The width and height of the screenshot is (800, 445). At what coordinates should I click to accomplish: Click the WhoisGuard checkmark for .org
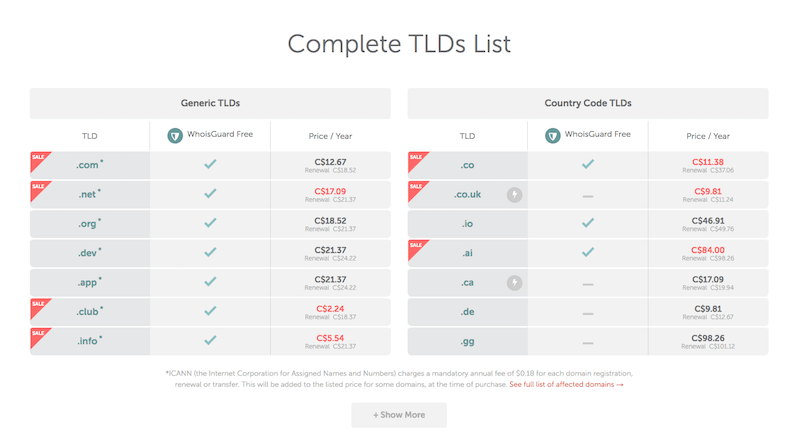coord(210,223)
